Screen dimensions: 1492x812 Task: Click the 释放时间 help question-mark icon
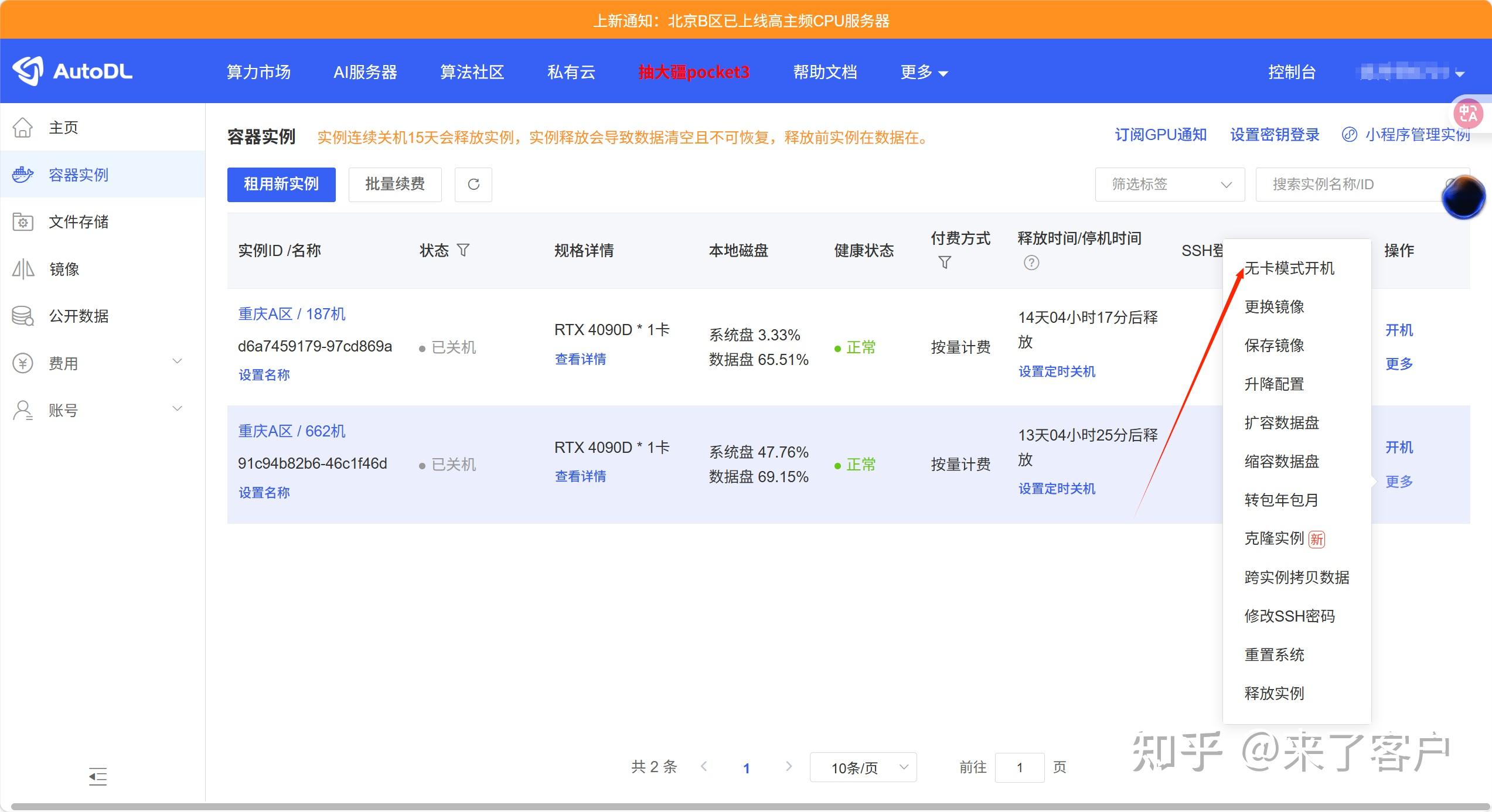(x=1031, y=263)
